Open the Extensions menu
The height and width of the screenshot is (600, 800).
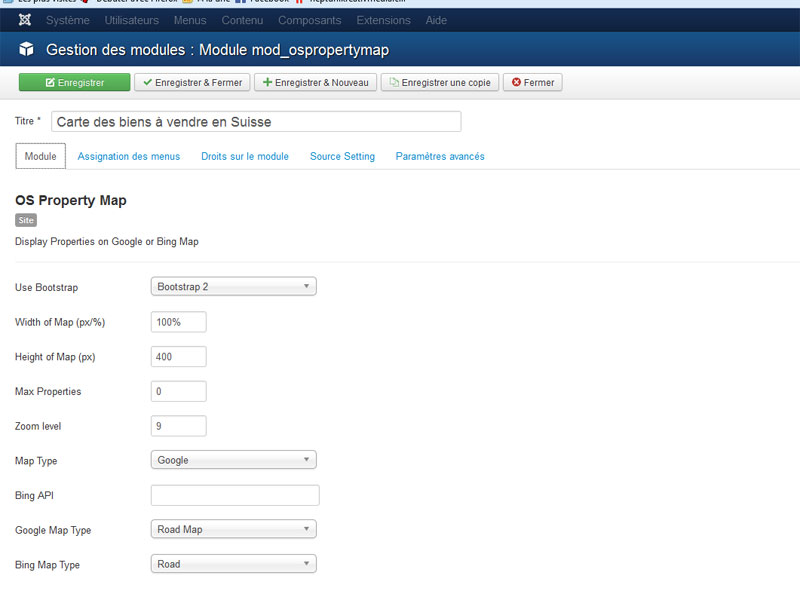click(x=383, y=20)
